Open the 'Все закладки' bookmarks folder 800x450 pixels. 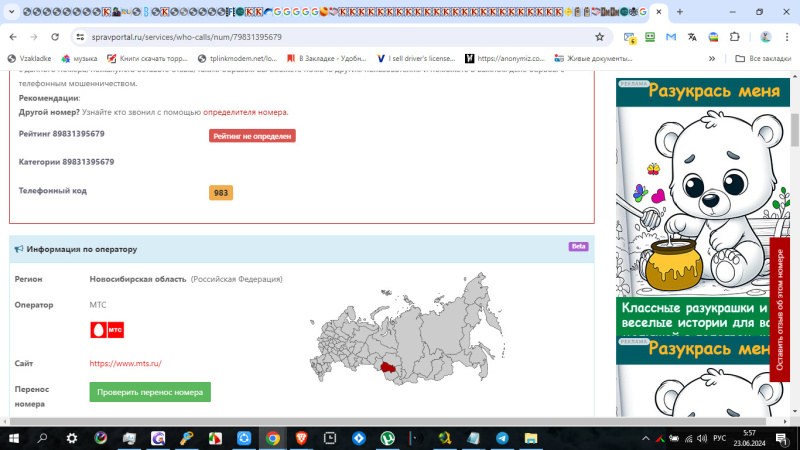pyautogui.click(x=763, y=59)
